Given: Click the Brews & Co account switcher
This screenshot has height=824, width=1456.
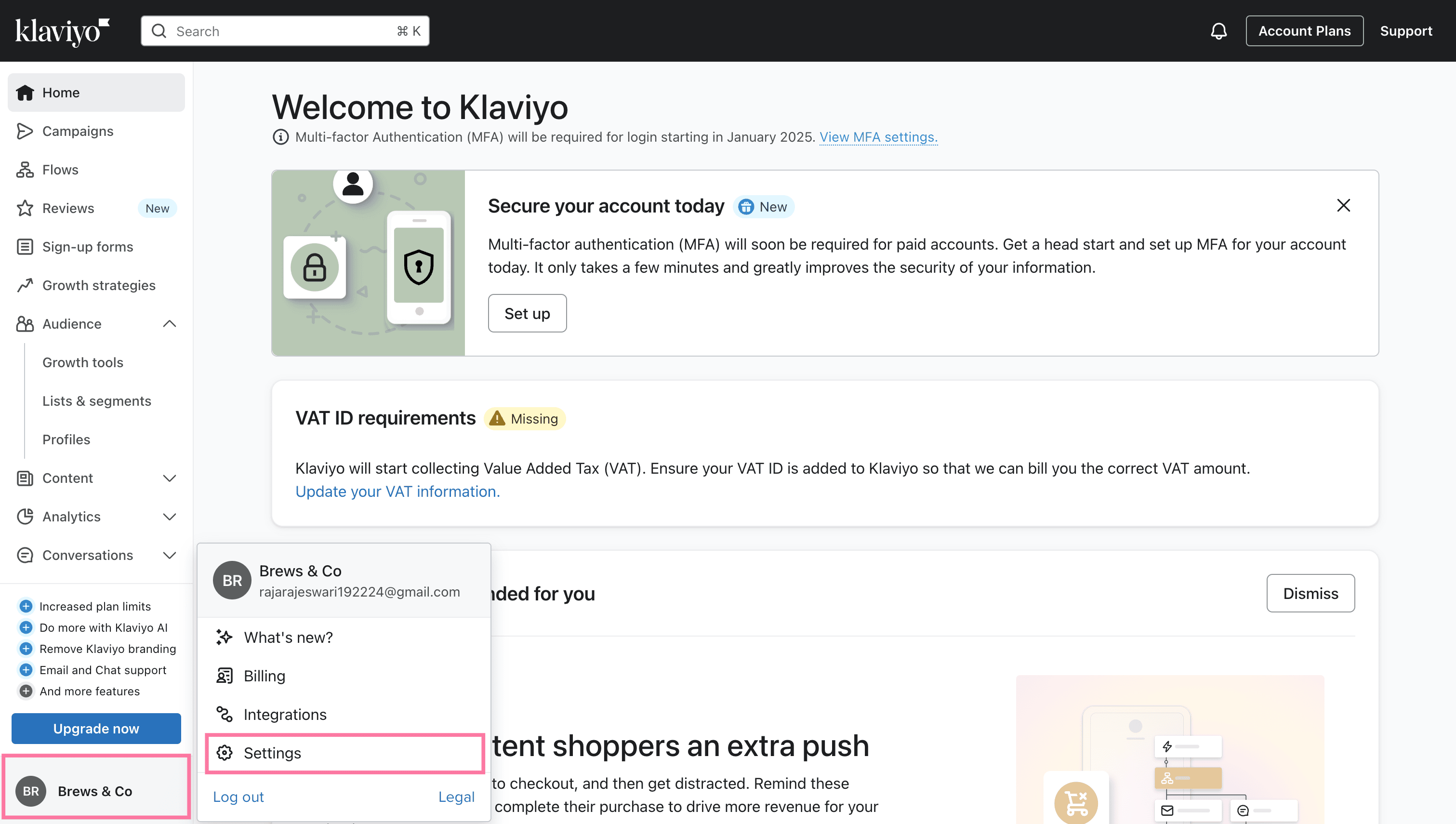Looking at the screenshot, I should pos(96,791).
